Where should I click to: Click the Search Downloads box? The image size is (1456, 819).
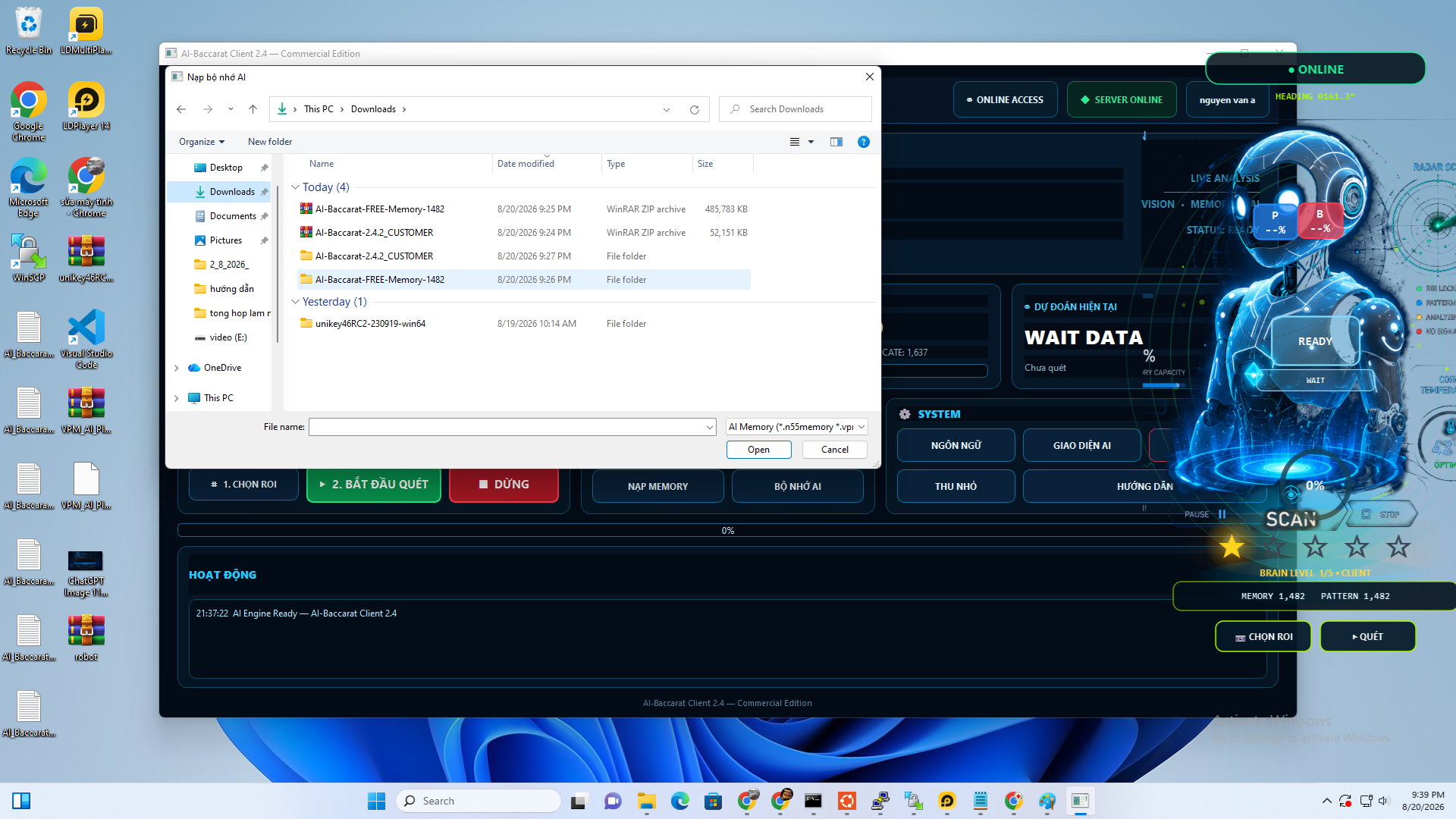click(795, 109)
